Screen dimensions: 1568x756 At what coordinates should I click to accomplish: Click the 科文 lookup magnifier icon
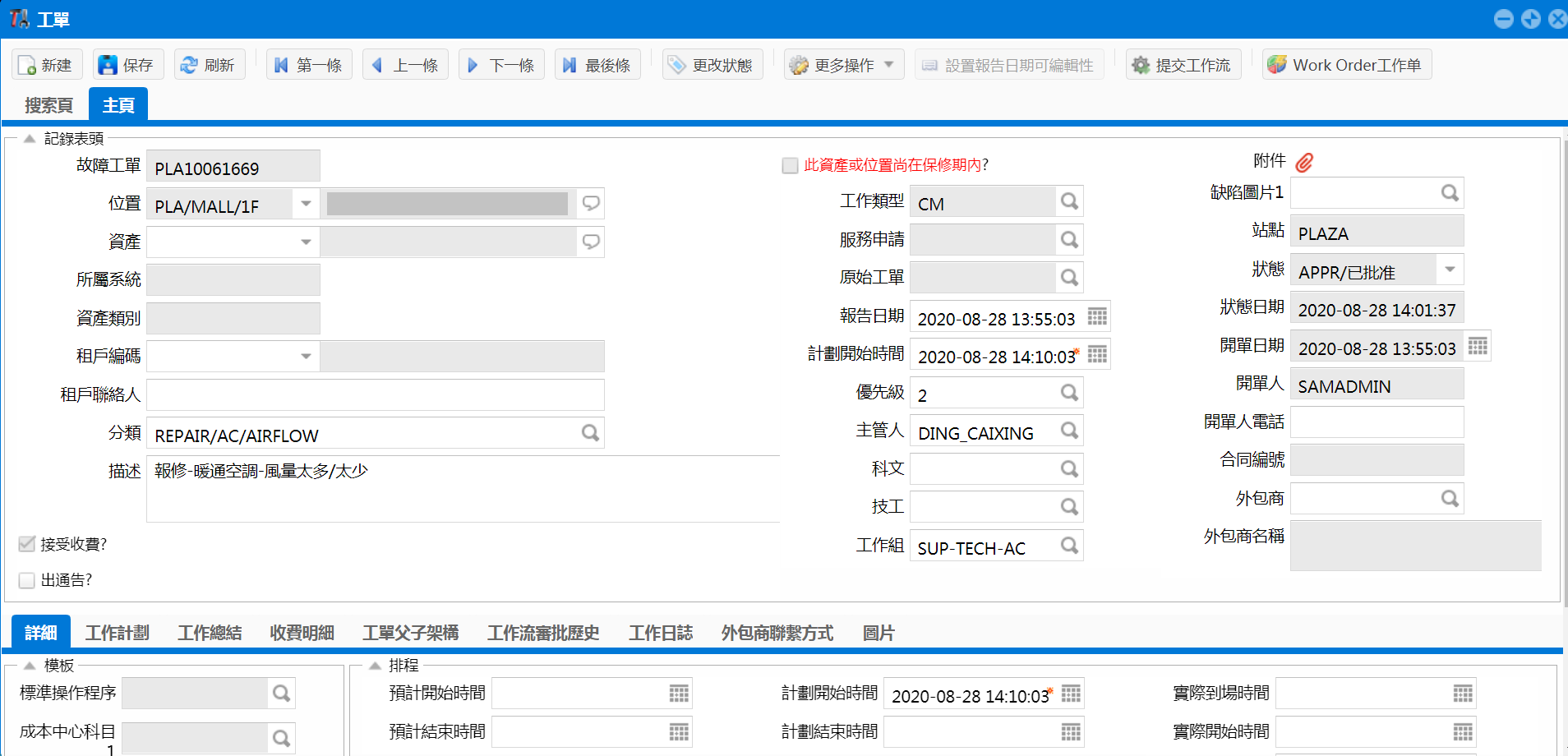1069,469
